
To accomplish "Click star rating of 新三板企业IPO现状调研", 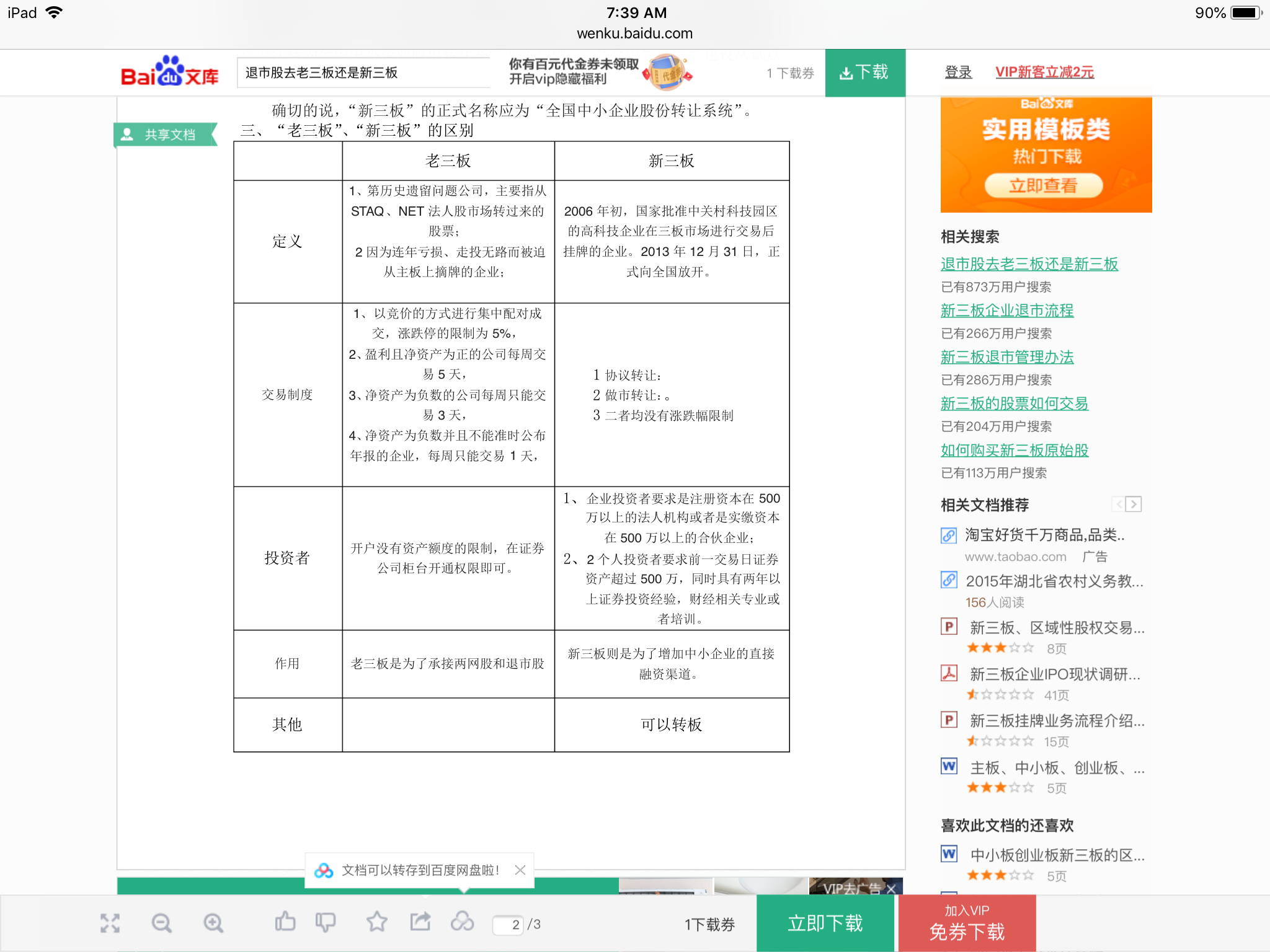I will pyautogui.click(x=1000, y=694).
